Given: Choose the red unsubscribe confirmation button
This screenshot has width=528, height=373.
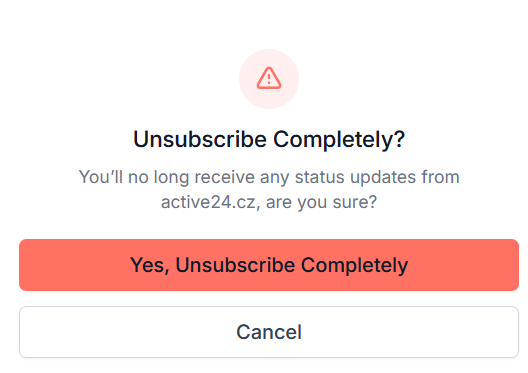Looking at the screenshot, I should [x=269, y=265].
